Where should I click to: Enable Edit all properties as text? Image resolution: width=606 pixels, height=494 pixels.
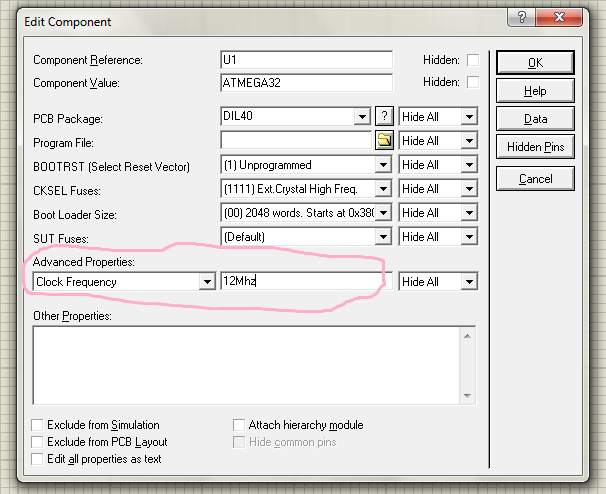pos(37,459)
